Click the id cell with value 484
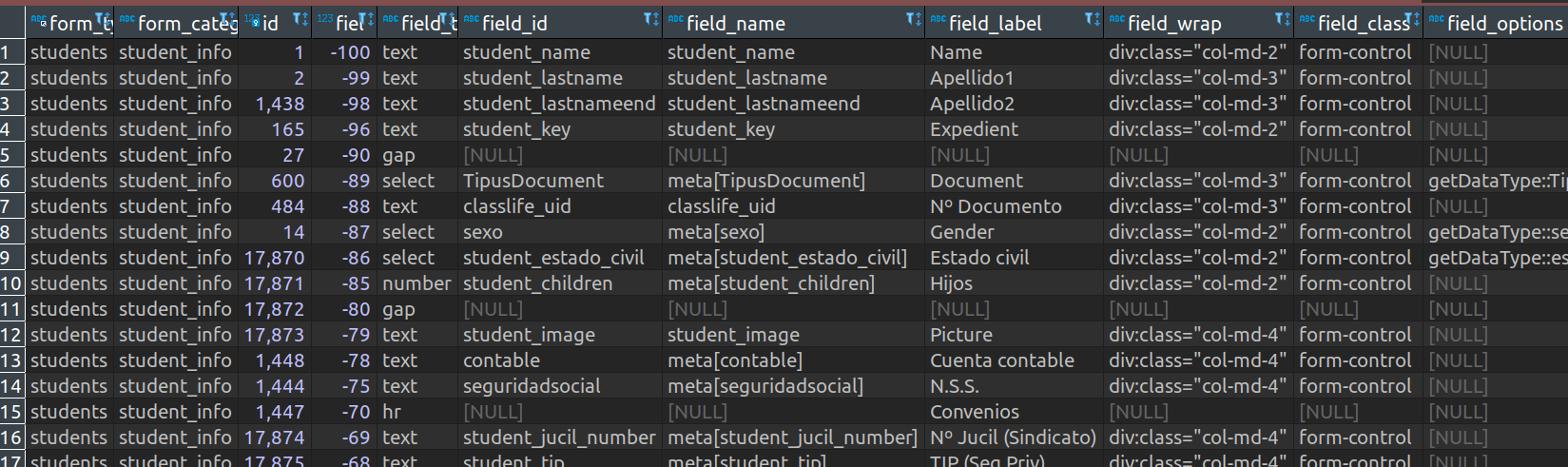Screen dimensions: 1568x467 point(275,206)
